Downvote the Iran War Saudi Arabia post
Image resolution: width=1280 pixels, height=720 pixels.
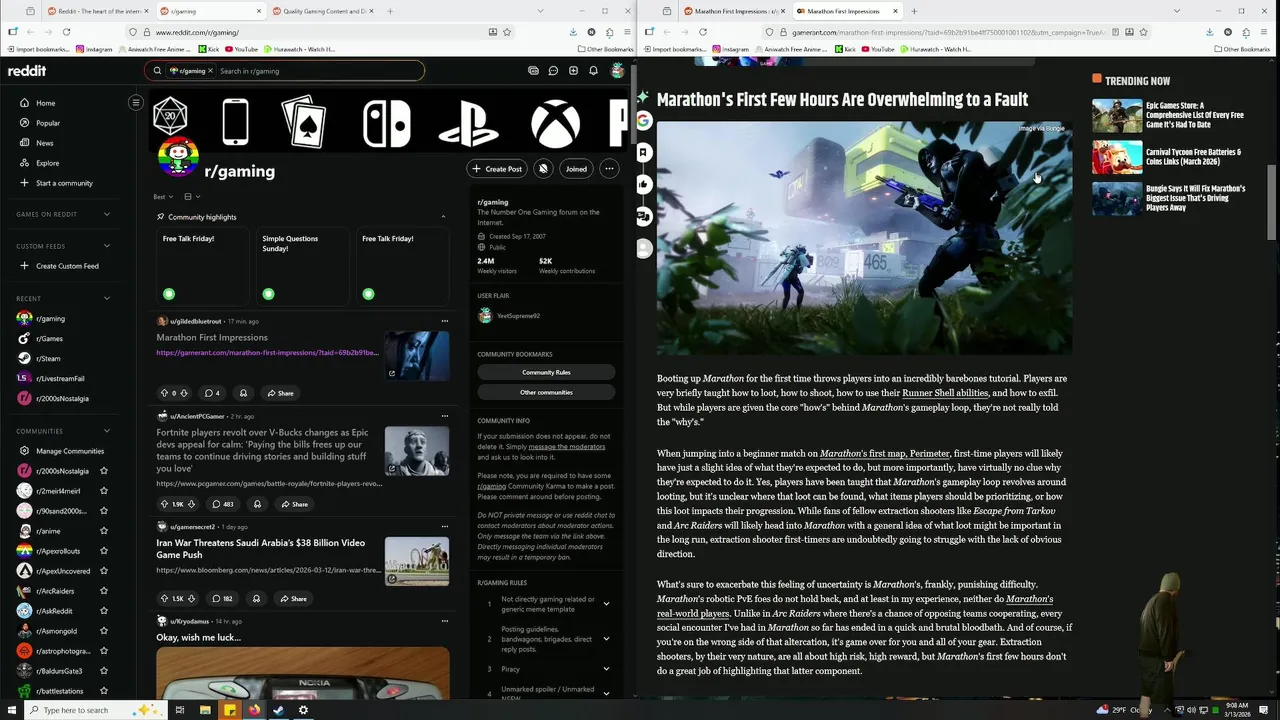[x=191, y=599]
